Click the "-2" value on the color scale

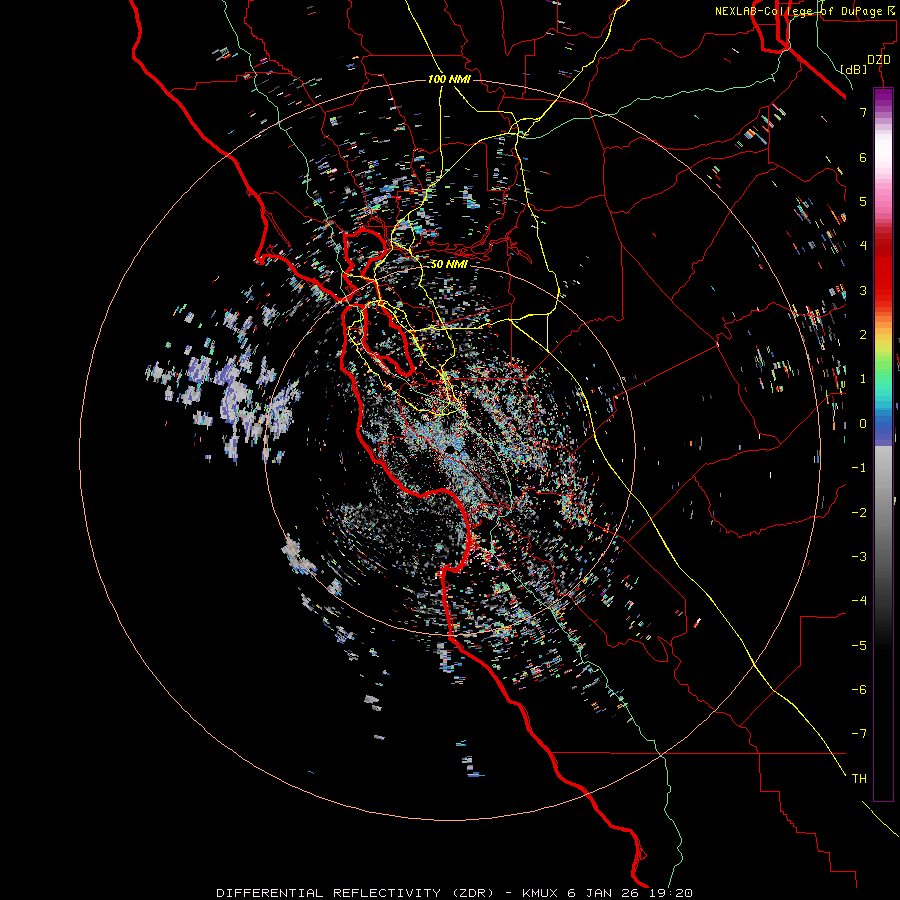coord(859,512)
